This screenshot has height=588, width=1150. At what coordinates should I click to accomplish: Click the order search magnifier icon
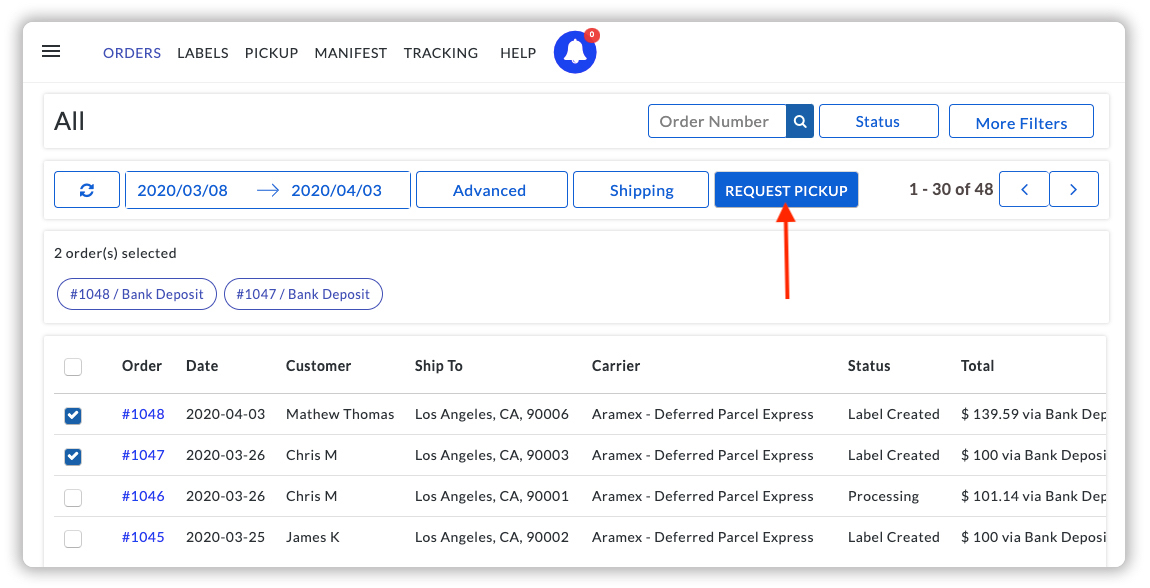point(800,121)
